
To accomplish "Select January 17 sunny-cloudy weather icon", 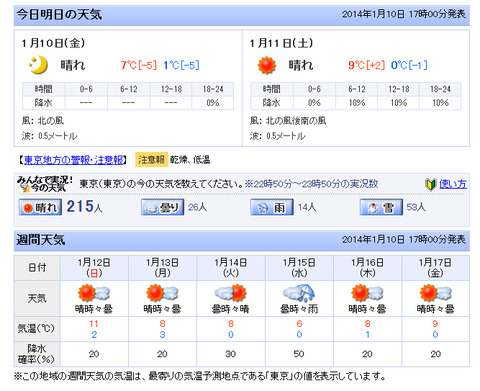I will point(435,293).
